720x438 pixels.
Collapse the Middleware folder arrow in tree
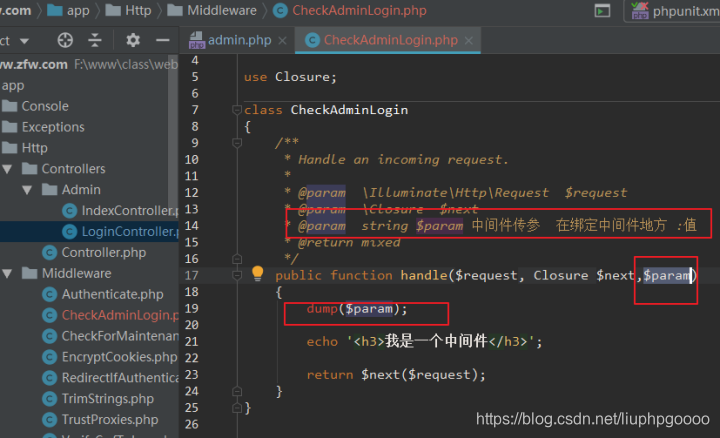pos(7,274)
